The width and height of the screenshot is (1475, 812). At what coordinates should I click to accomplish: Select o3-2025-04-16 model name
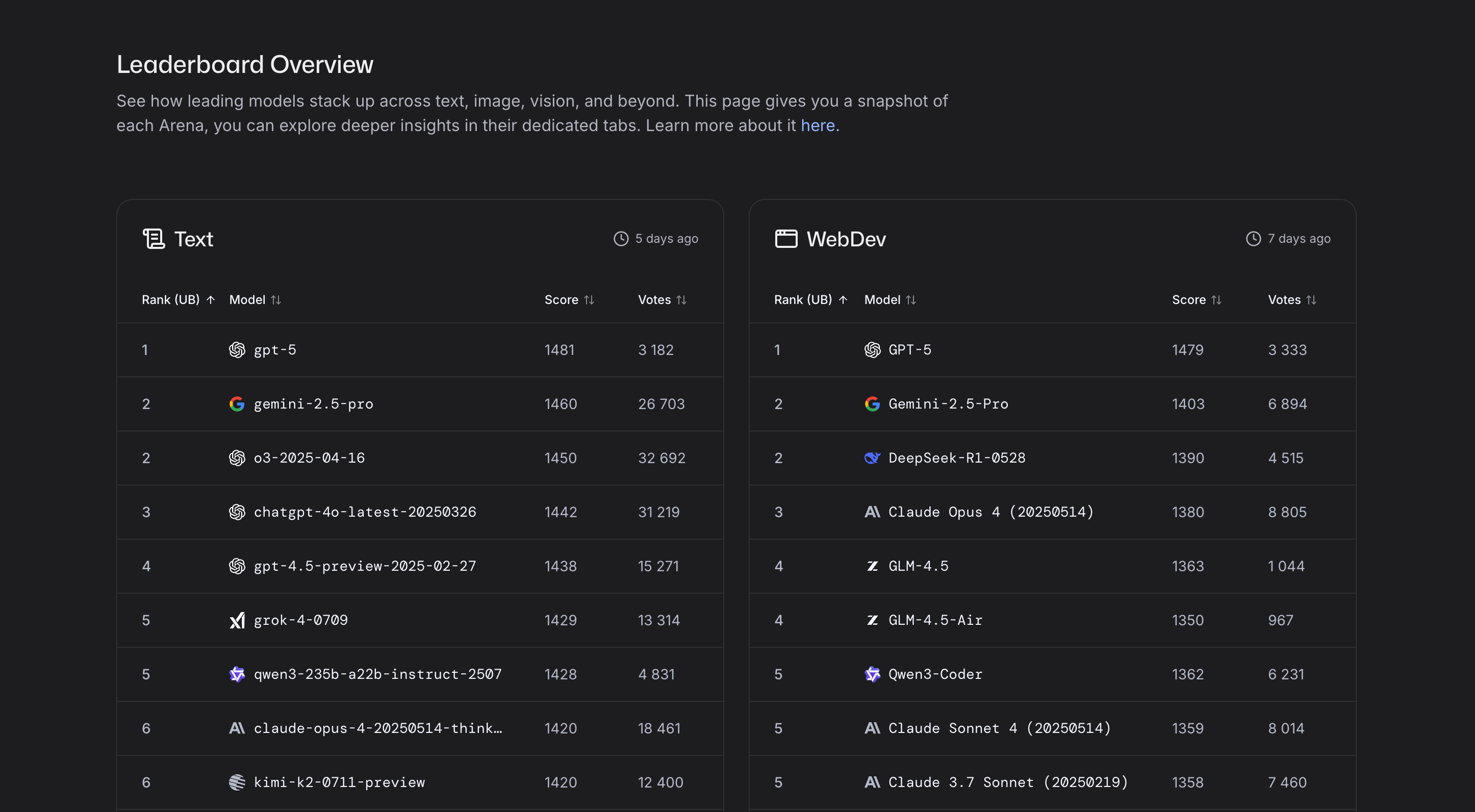point(309,458)
